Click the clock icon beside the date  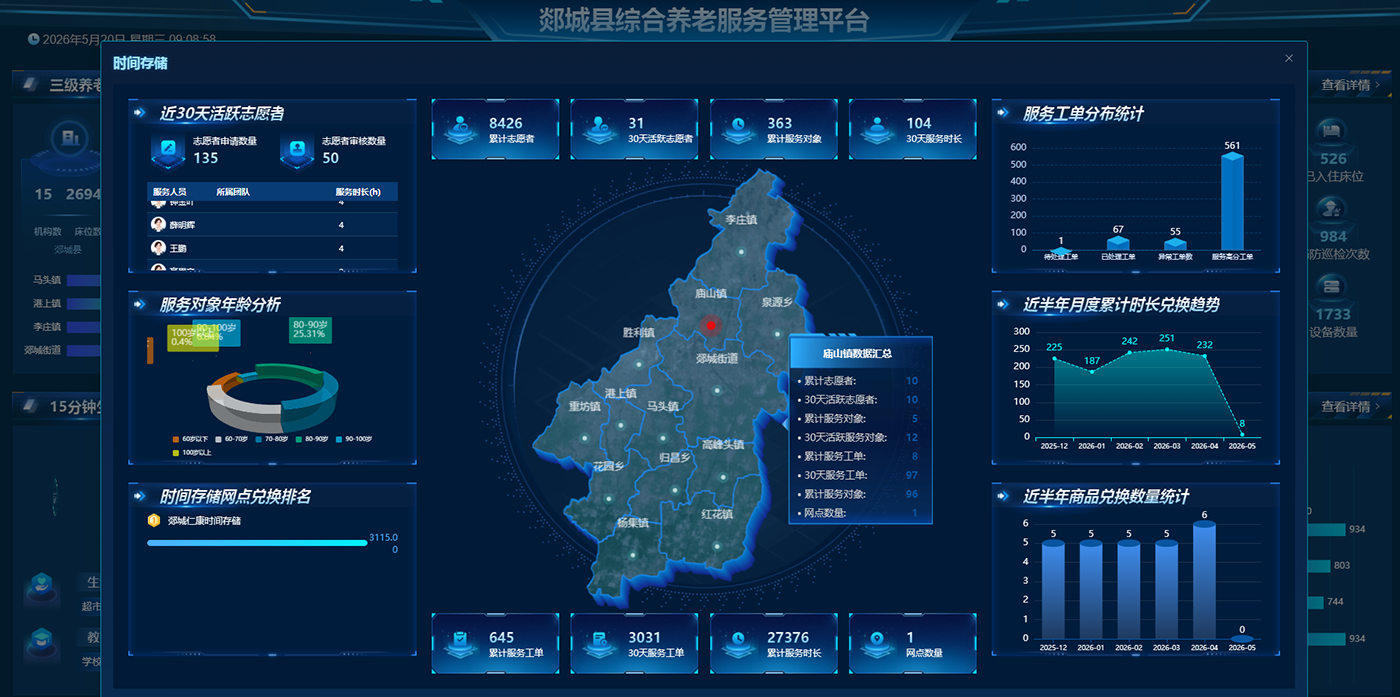tap(33, 39)
